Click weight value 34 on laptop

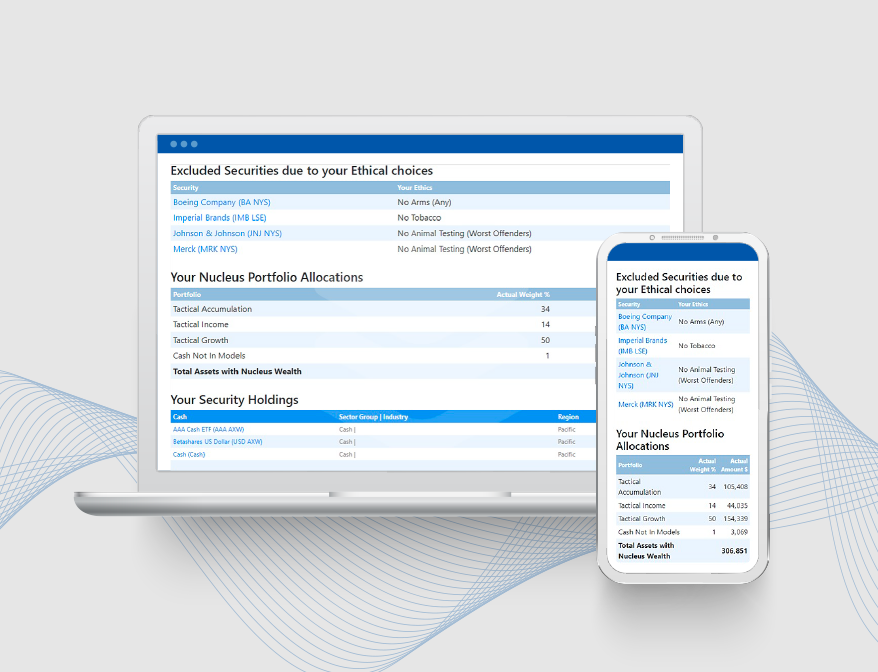[x=545, y=309]
